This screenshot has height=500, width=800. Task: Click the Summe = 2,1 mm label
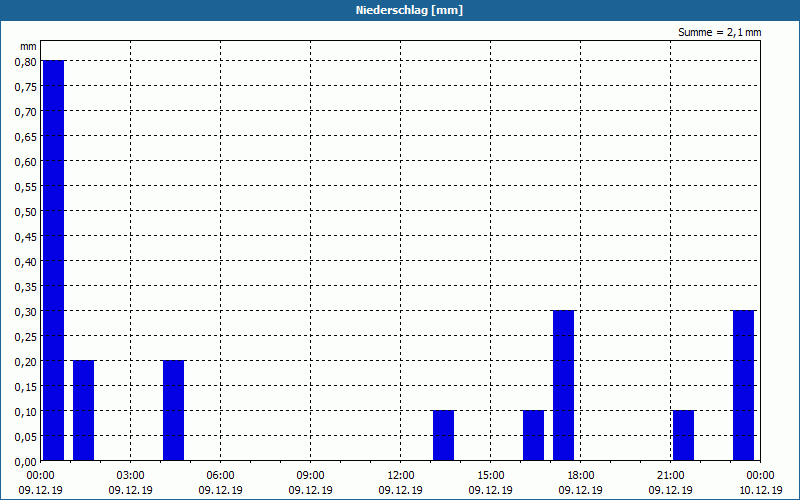pos(719,32)
